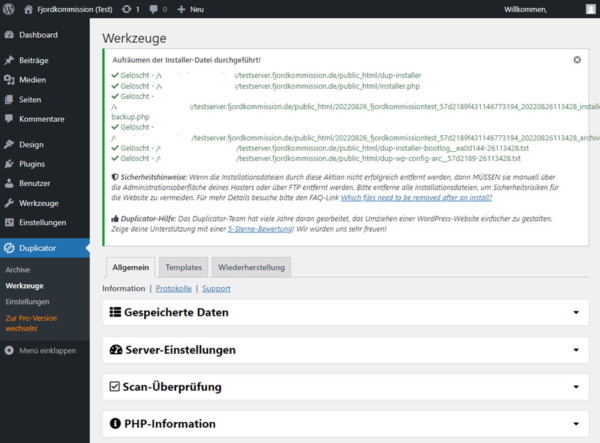Viewport: 600px width, 443px height.
Task: Click the Fjordkommission (Test) site name
Action: [x=75, y=9]
